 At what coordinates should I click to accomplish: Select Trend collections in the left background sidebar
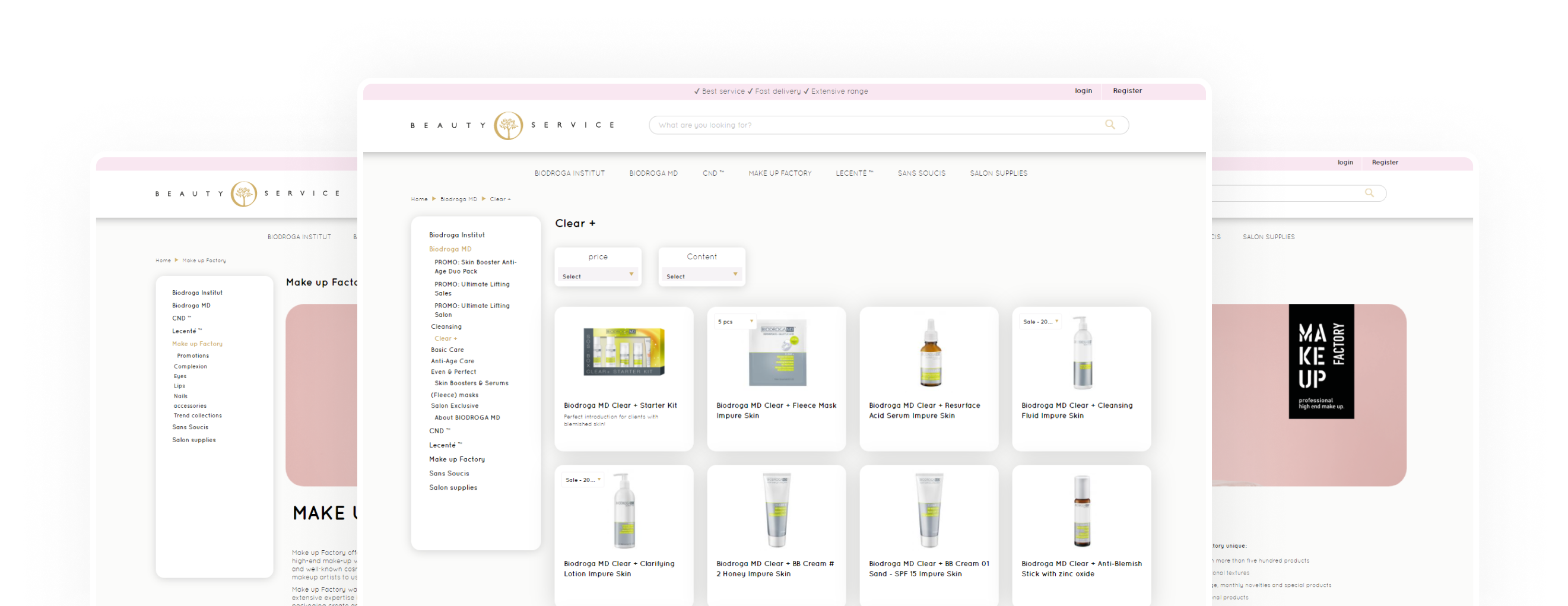tap(197, 415)
